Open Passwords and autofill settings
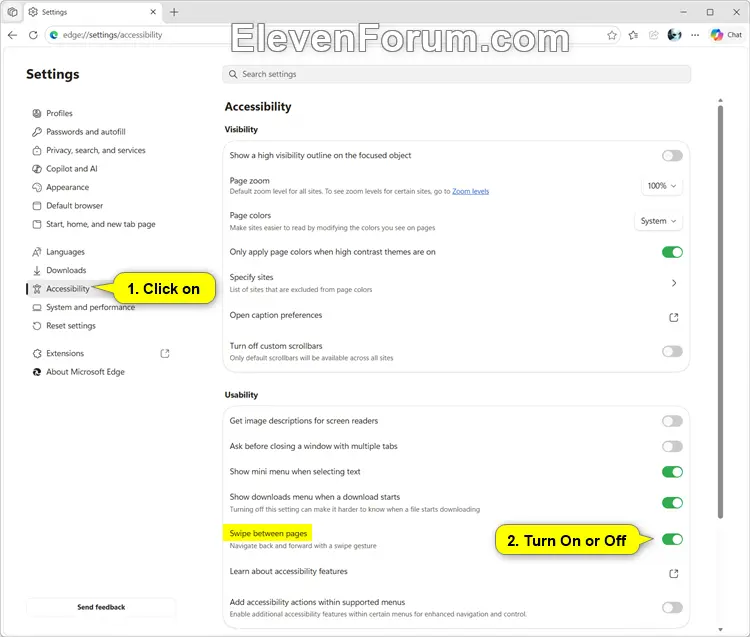Viewport: 750px width, 637px height. point(86,132)
